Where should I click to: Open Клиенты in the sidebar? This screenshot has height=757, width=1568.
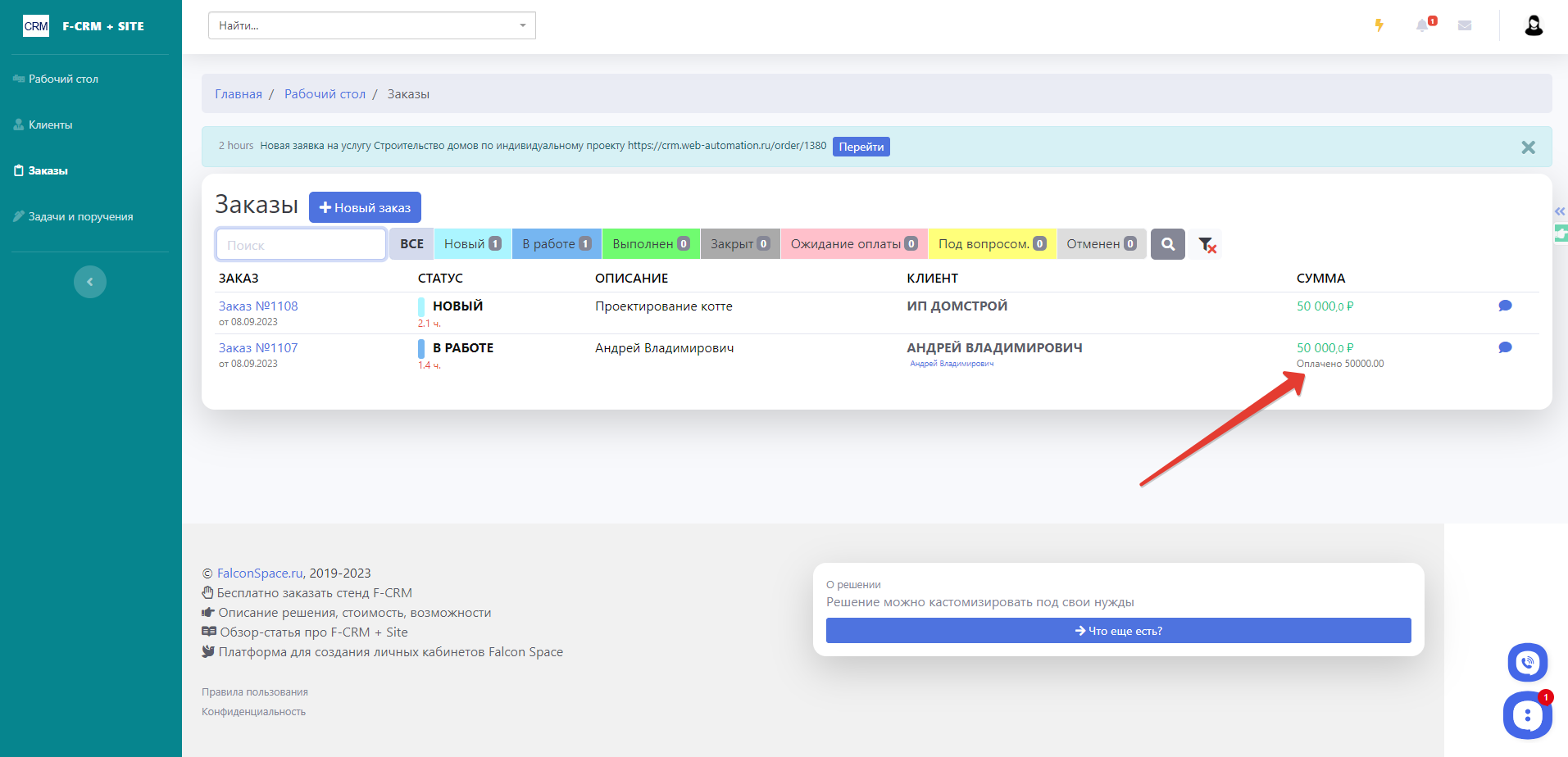coord(51,125)
